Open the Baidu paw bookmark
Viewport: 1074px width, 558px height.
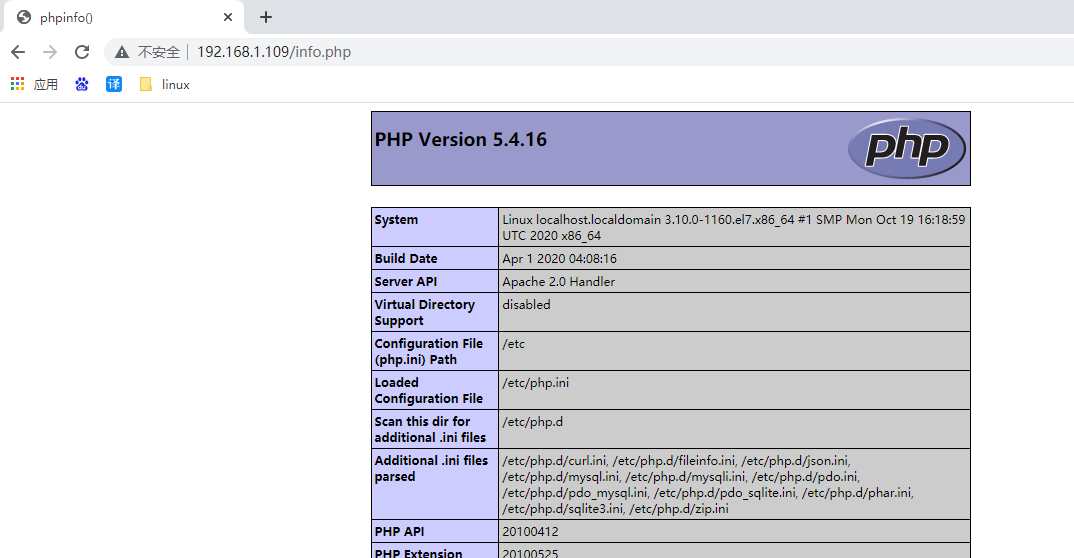click(82, 84)
